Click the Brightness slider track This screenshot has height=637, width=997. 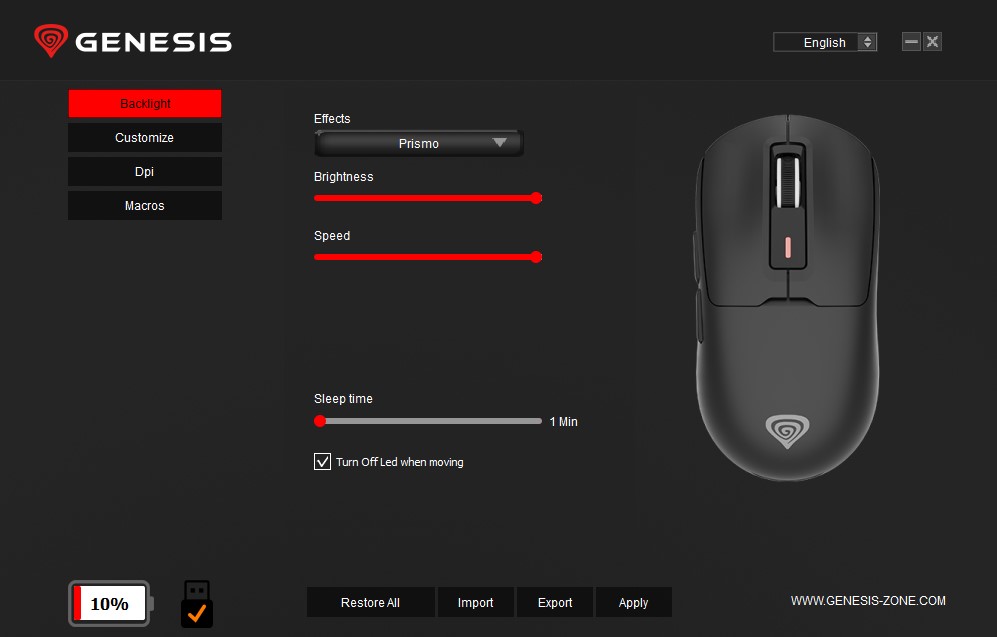tap(428, 198)
